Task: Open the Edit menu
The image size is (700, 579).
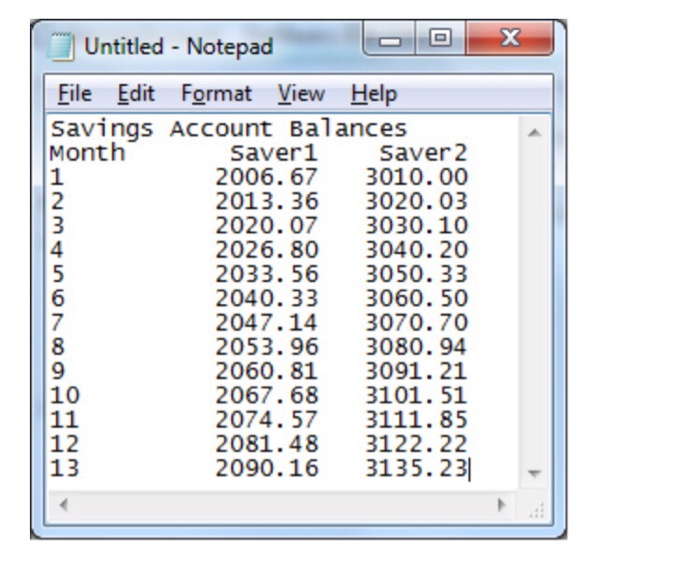Action: click(x=136, y=94)
